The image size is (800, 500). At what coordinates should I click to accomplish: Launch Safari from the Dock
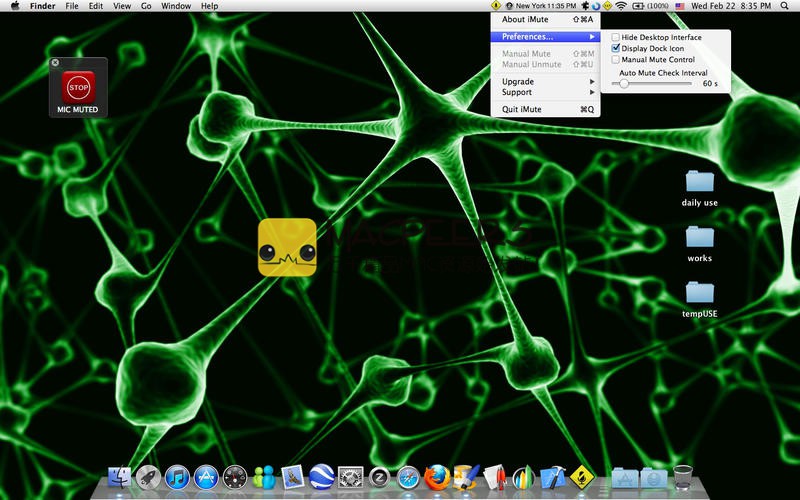point(407,477)
